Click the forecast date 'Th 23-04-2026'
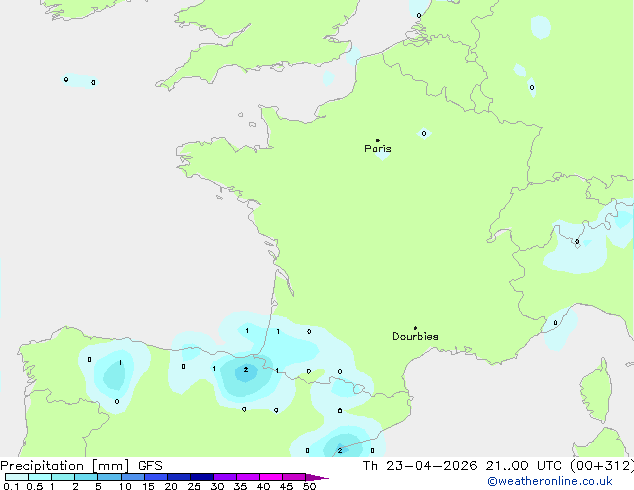The width and height of the screenshot is (634, 490). pyautogui.click(x=420, y=466)
